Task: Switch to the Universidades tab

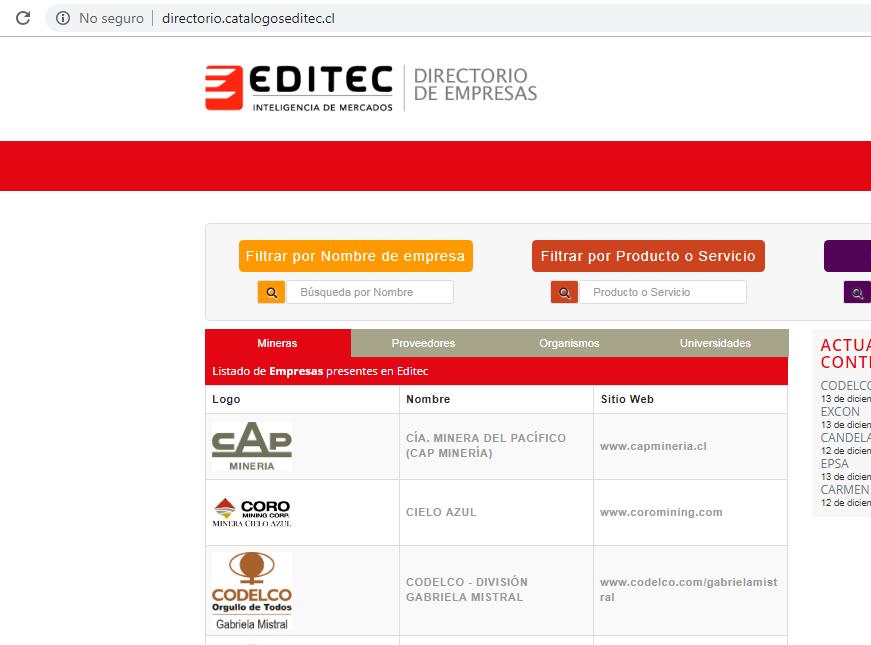Action: [715, 343]
